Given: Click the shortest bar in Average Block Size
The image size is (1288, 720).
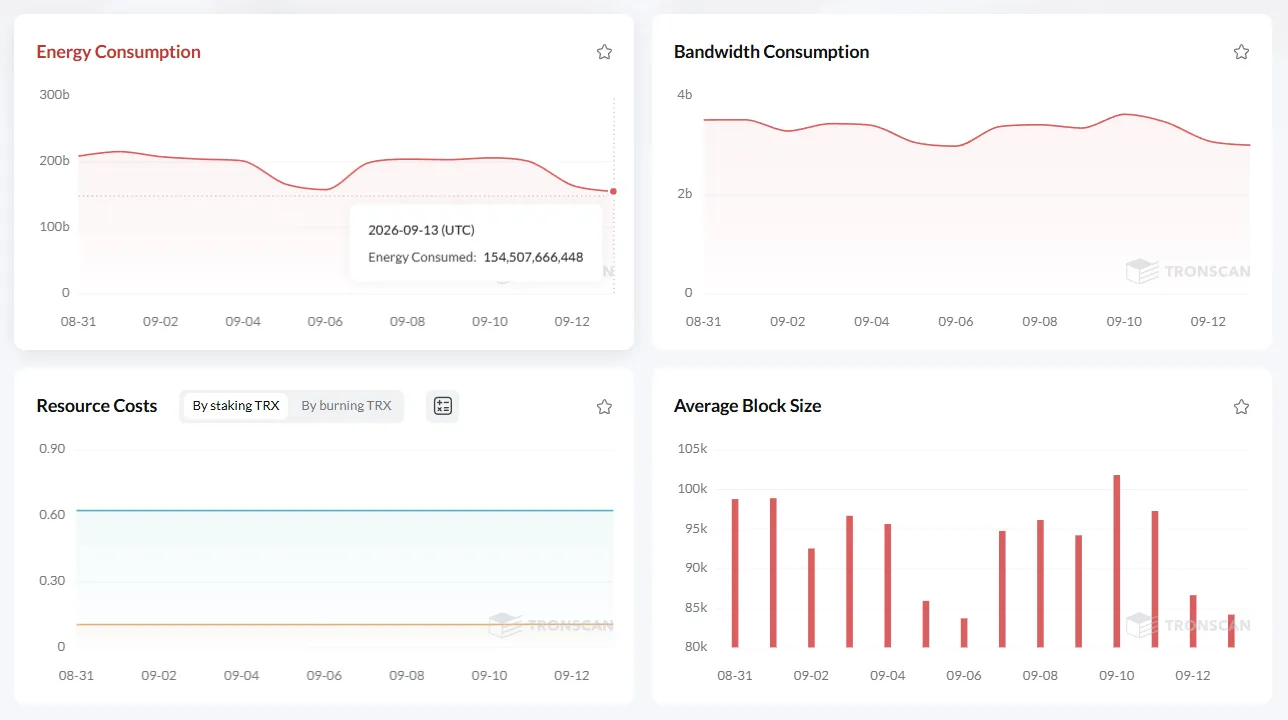Looking at the screenshot, I should click(964, 633).
